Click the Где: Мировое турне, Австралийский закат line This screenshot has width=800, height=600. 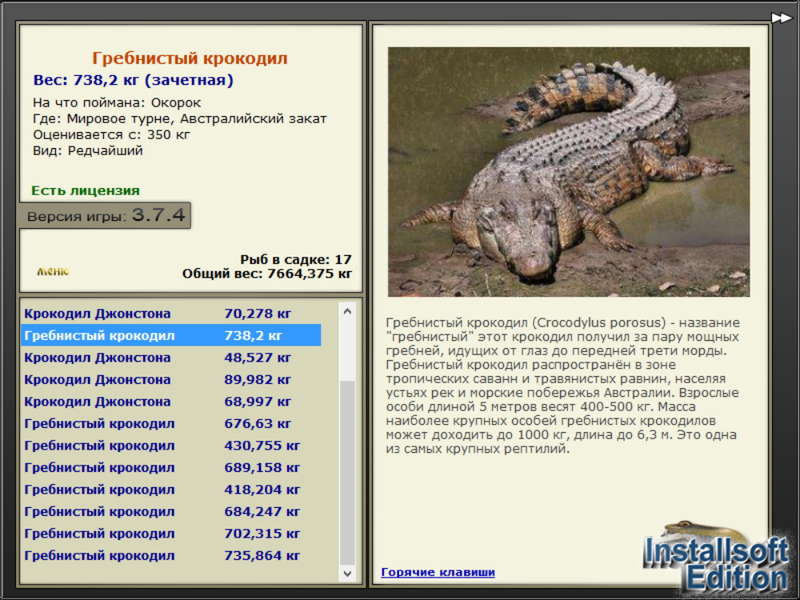pyautogui.click(x=180, y=119)
